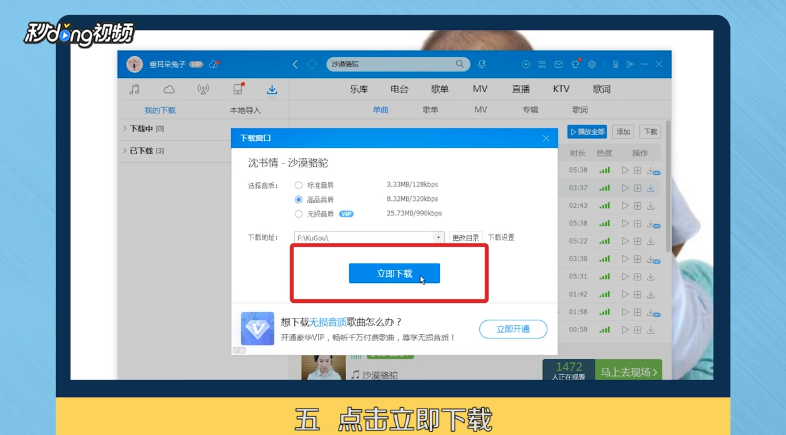Click the refresh circle icon beside the back arrow
Viewport: 786px width, 435px height.
pos(312,64)
